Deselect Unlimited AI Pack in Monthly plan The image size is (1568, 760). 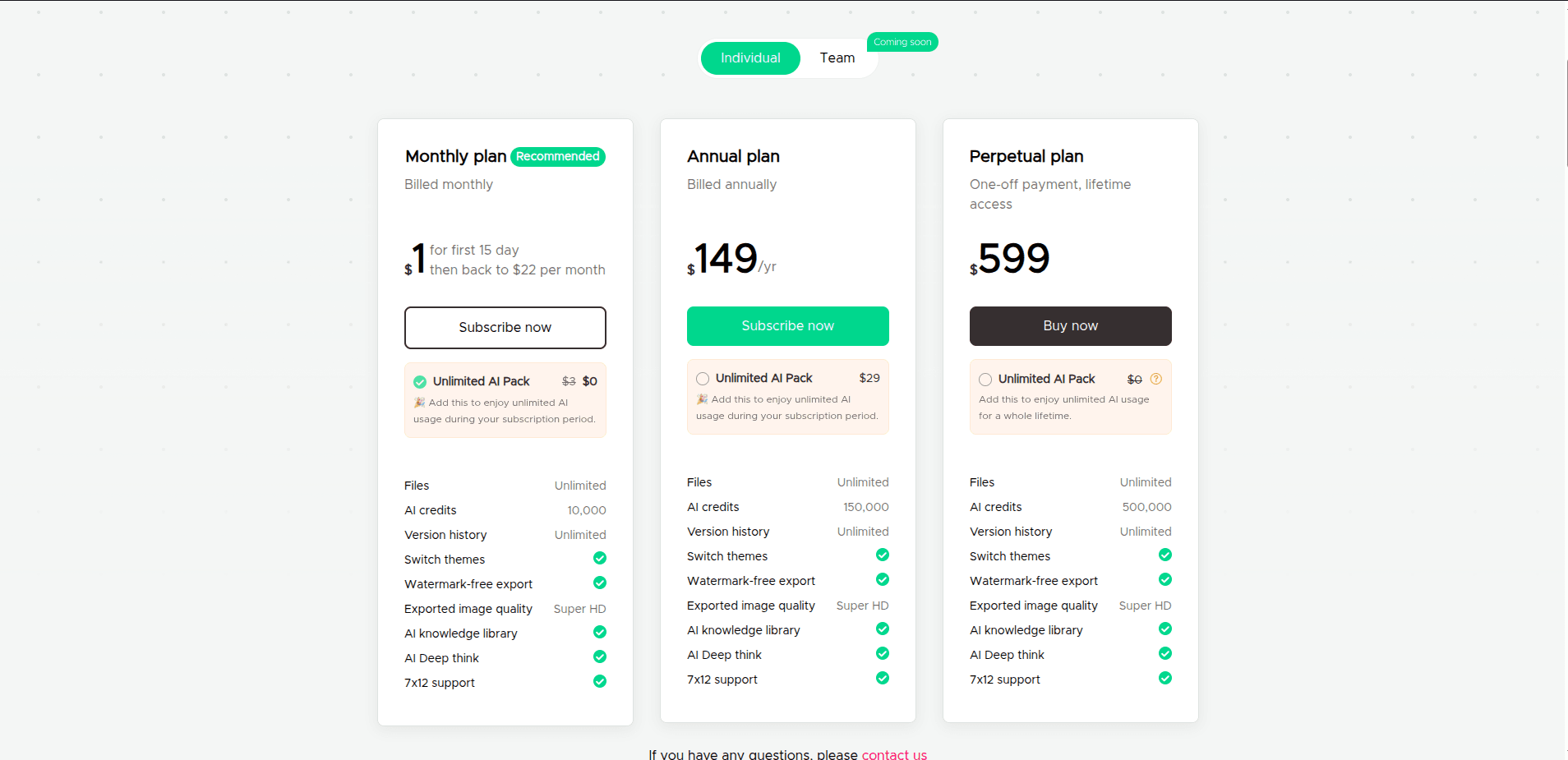coord(420,382)
